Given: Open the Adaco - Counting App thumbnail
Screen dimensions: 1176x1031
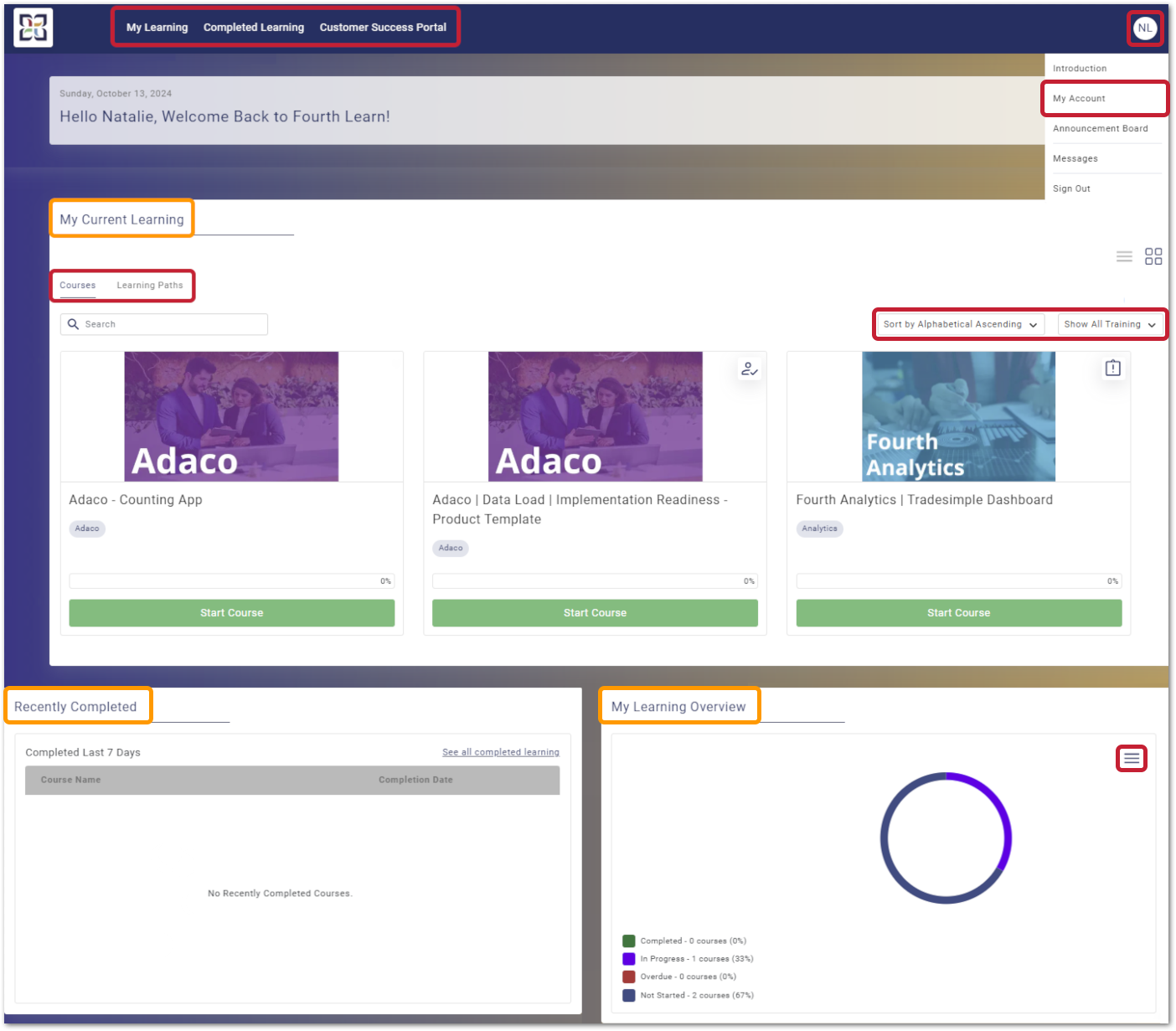Looking at the screenshot, I should click(231, 416).
